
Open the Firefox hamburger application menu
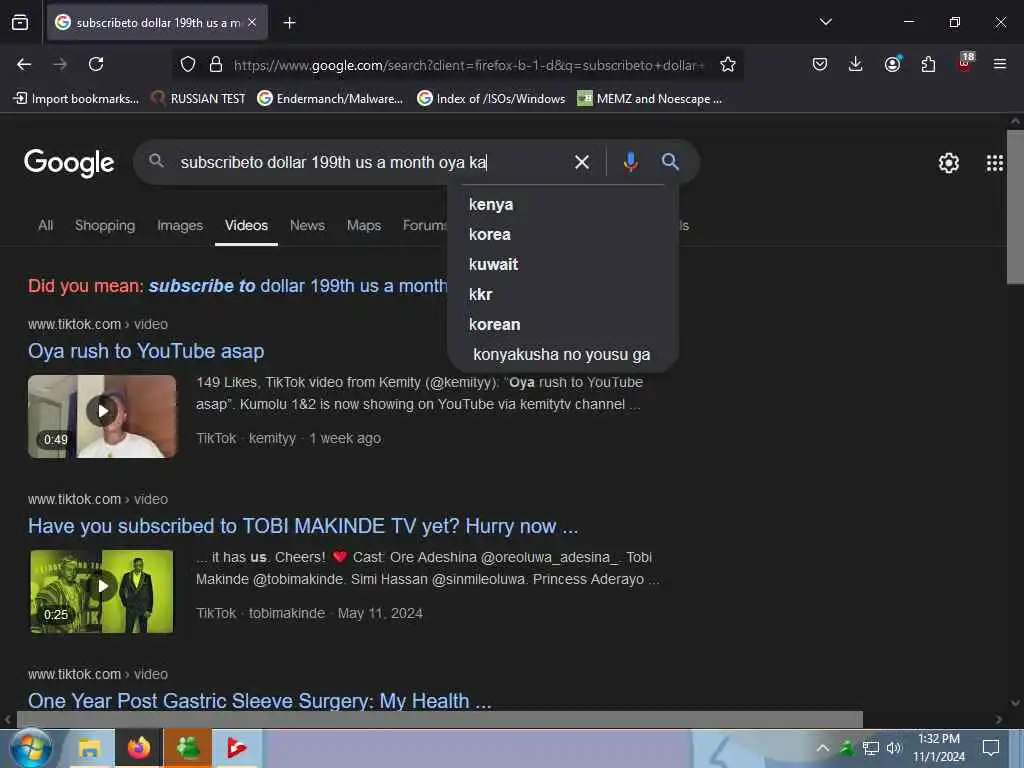(1000, 64)
